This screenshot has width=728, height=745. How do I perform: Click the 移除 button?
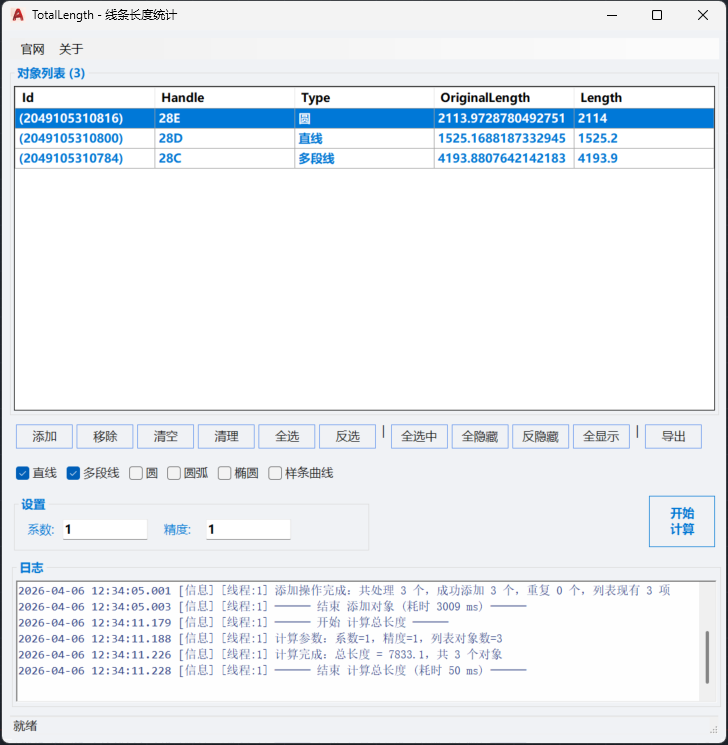pos(105,437)
